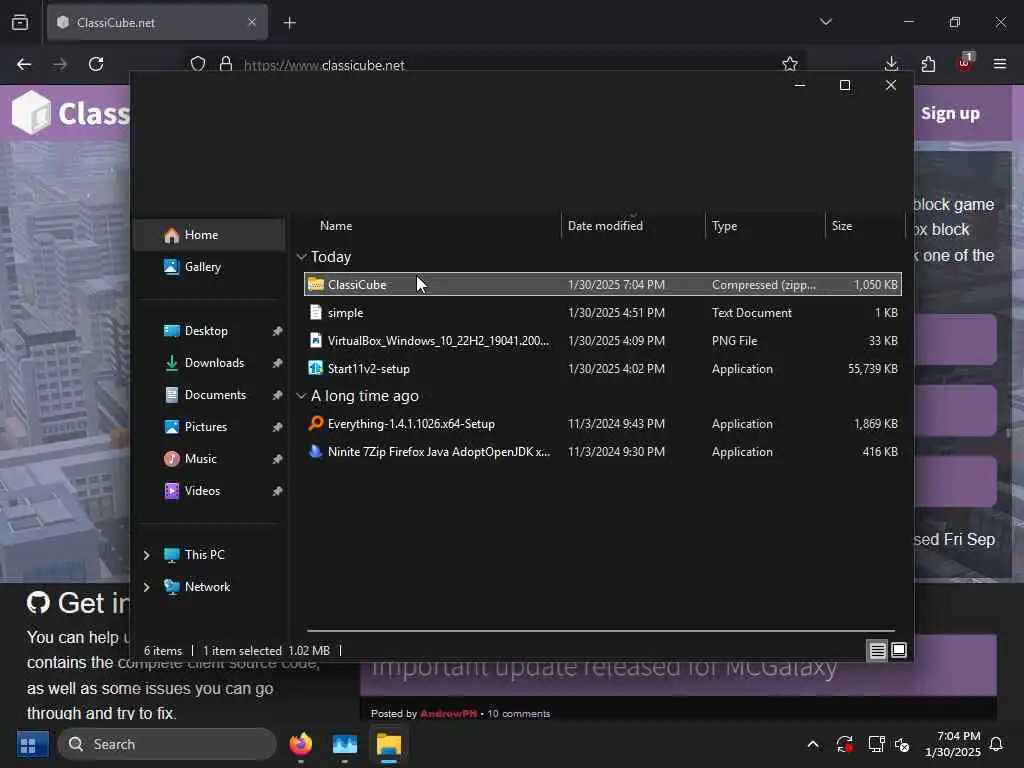Show hidden system tray icons
This screenshot has height=768, width=1024.
pos(813,744)
